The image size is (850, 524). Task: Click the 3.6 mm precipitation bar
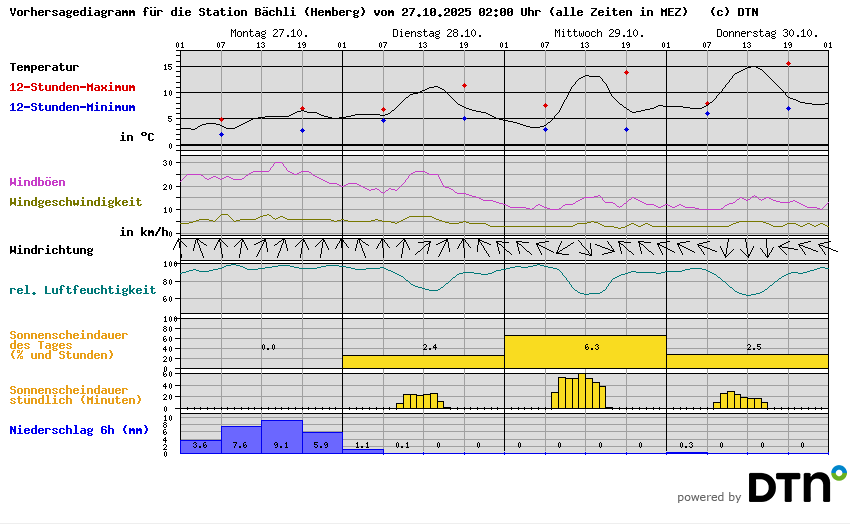click(200, 446)
